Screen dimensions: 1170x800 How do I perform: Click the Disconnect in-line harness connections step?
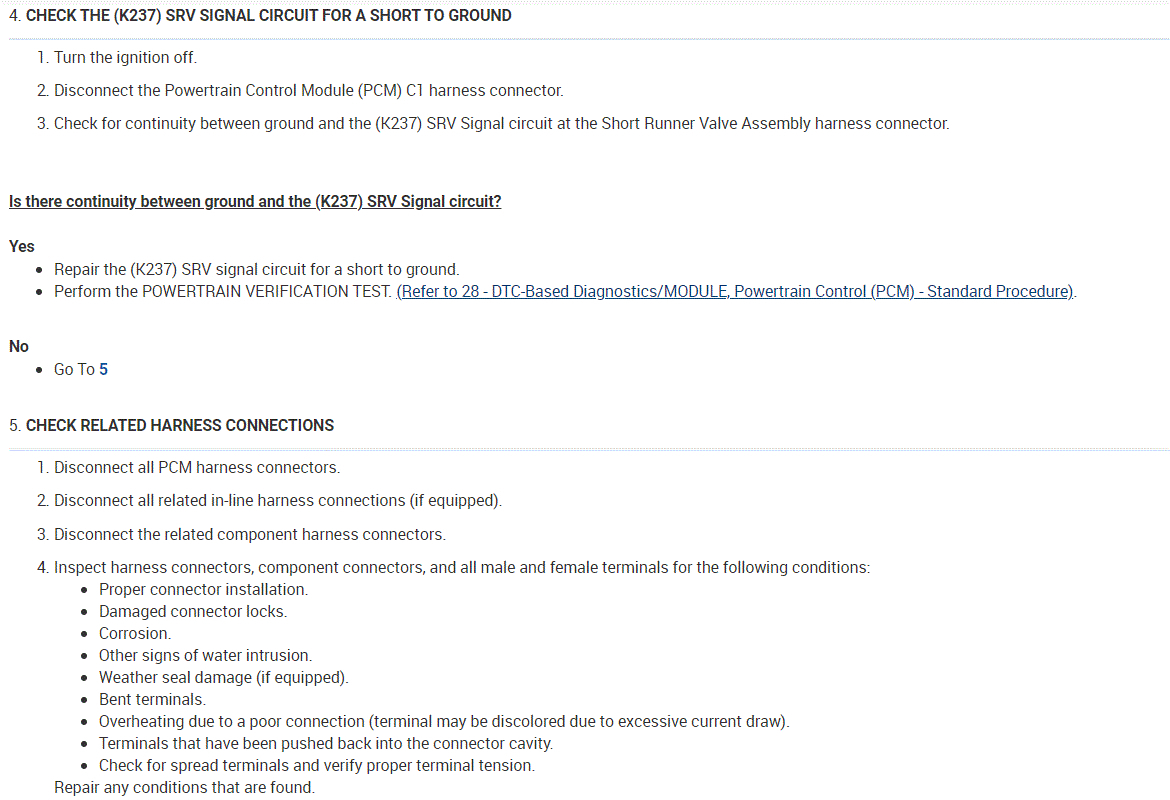(x=278, y=501)
